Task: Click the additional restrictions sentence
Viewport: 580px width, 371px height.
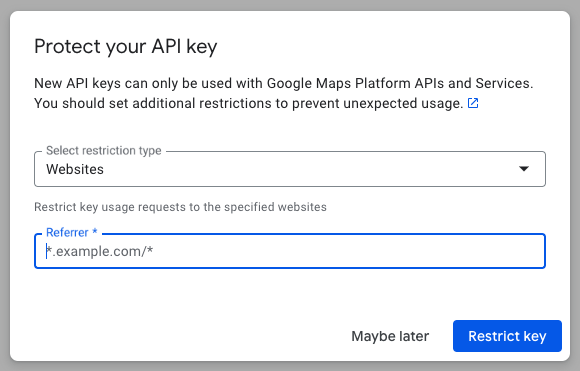Action: pos(249,104)
